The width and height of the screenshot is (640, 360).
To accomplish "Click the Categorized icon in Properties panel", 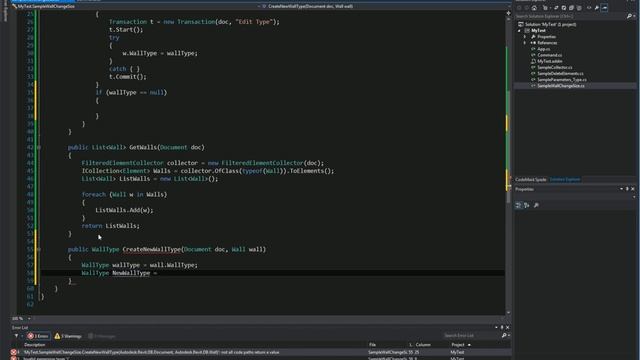I will (518, 205).
